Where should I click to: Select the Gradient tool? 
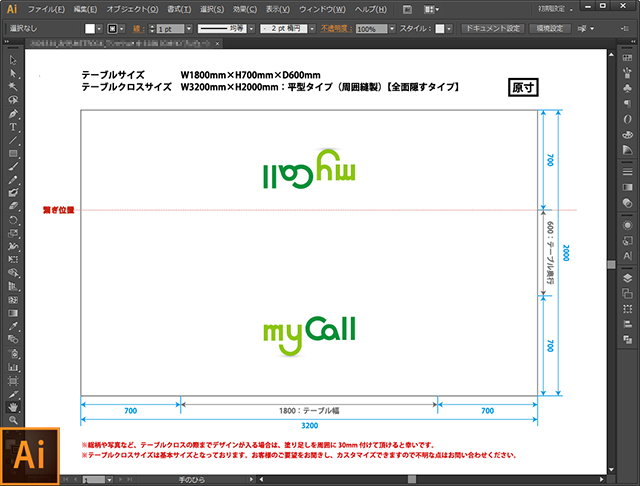(13, 313)
